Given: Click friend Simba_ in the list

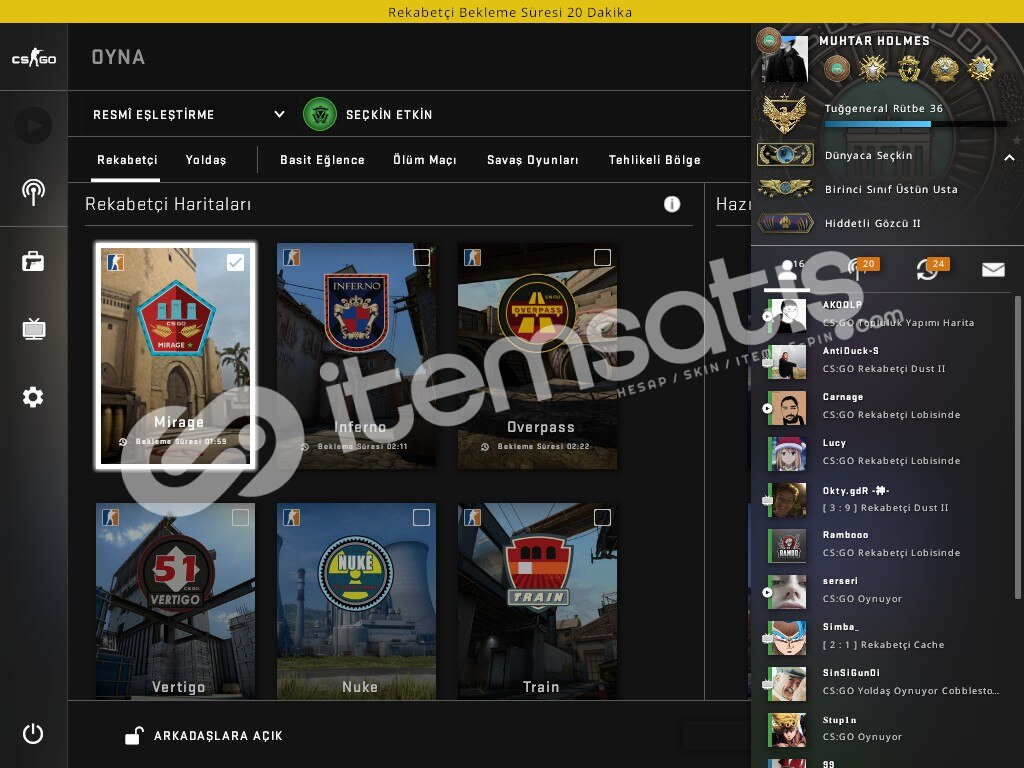Looking at the screenshot, I should tap(888, 636).
